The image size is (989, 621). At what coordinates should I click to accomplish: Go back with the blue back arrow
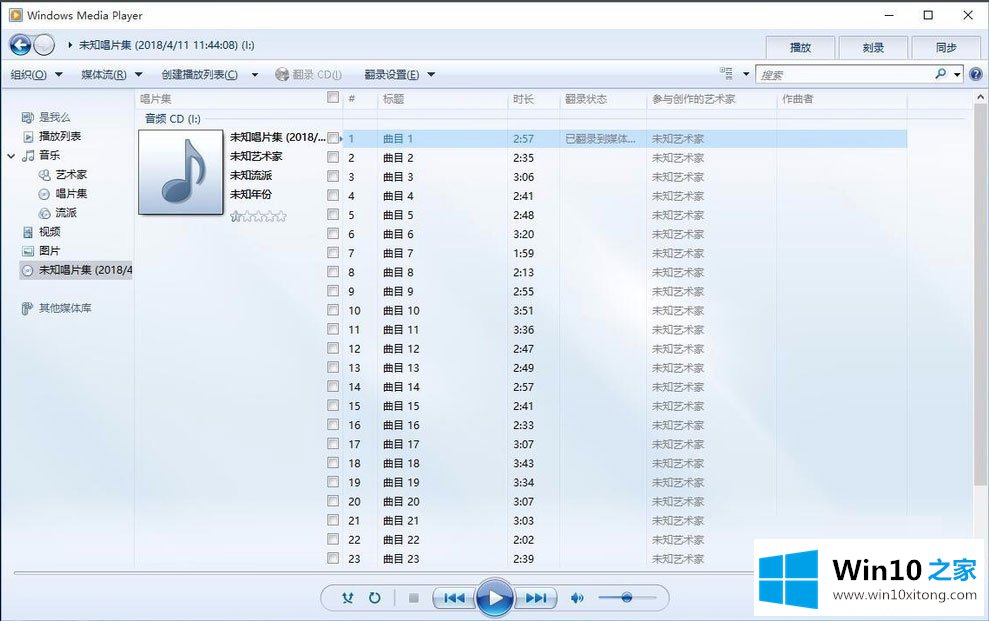20,45
